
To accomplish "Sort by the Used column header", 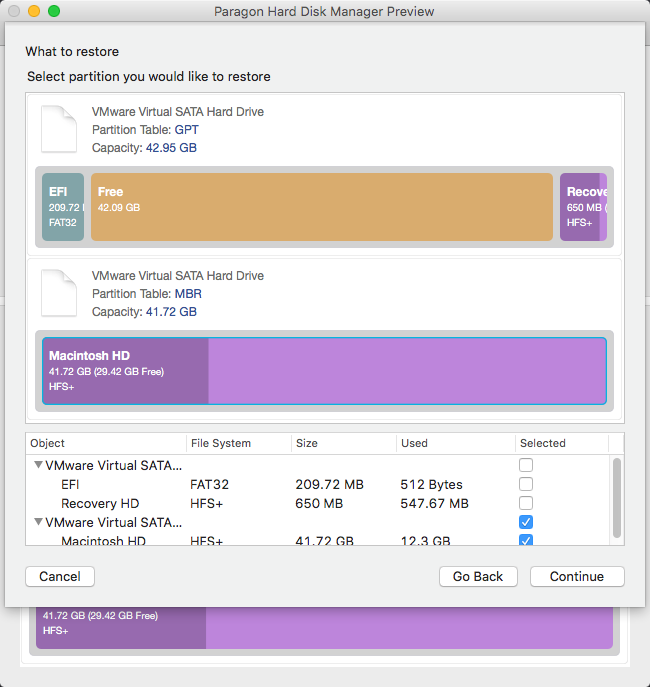I will coord(456,443).
